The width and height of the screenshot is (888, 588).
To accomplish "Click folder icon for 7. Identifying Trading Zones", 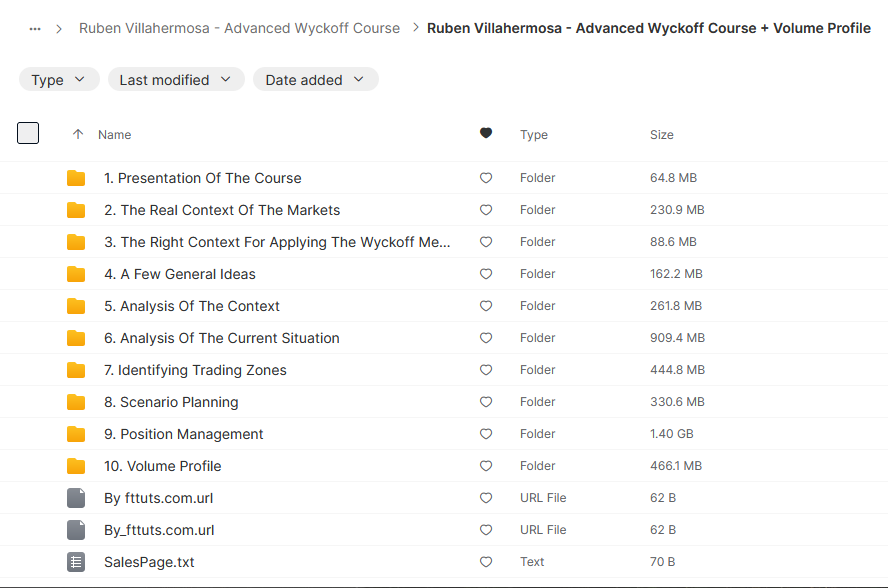I will pyautogui.click(x=76, y=370).
